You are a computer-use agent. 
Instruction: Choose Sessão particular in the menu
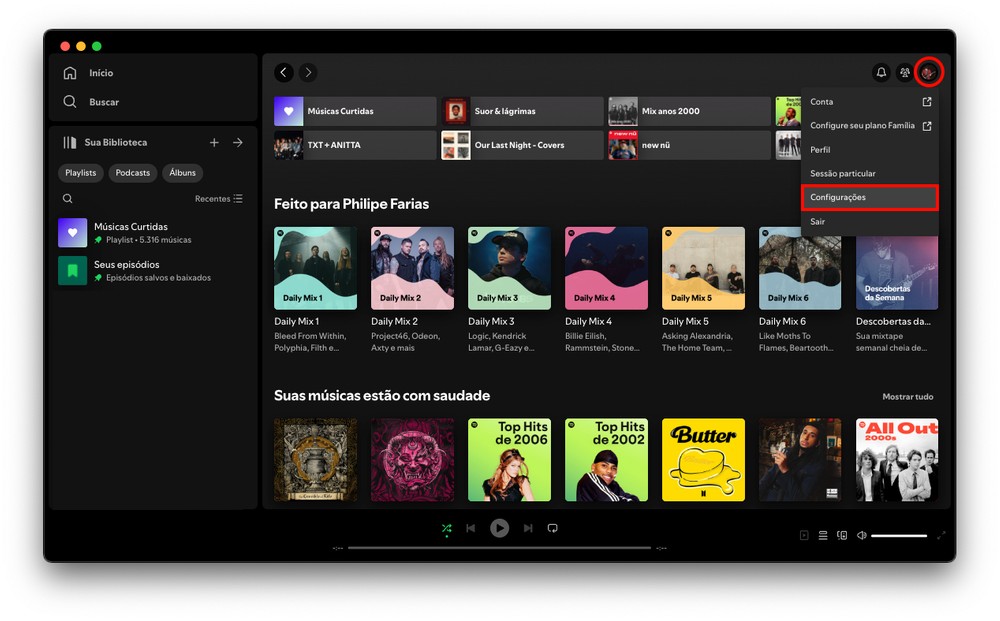[842, 174]
